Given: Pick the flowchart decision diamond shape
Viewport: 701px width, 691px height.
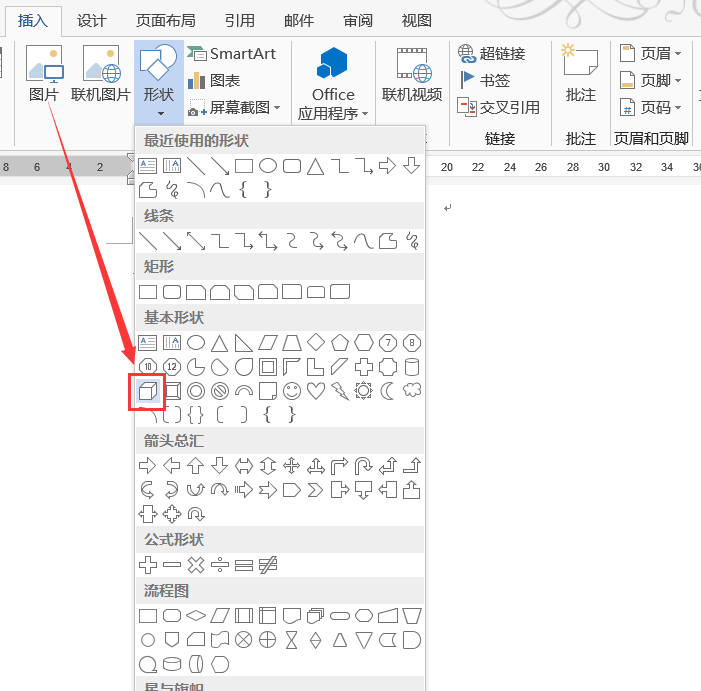Looking at the screenshot, I should (195, 615).
